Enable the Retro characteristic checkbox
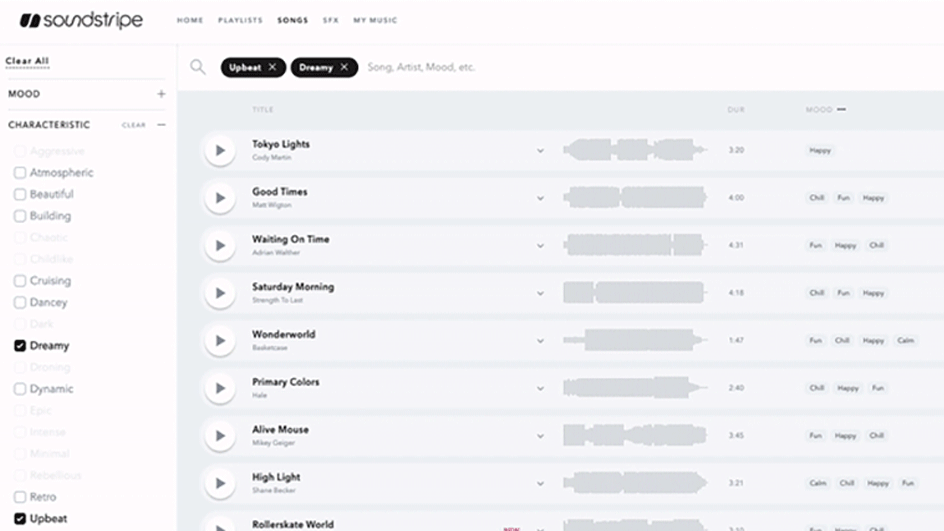The width and height of the screenshot is (944, 531). click(x=20, y=497)
